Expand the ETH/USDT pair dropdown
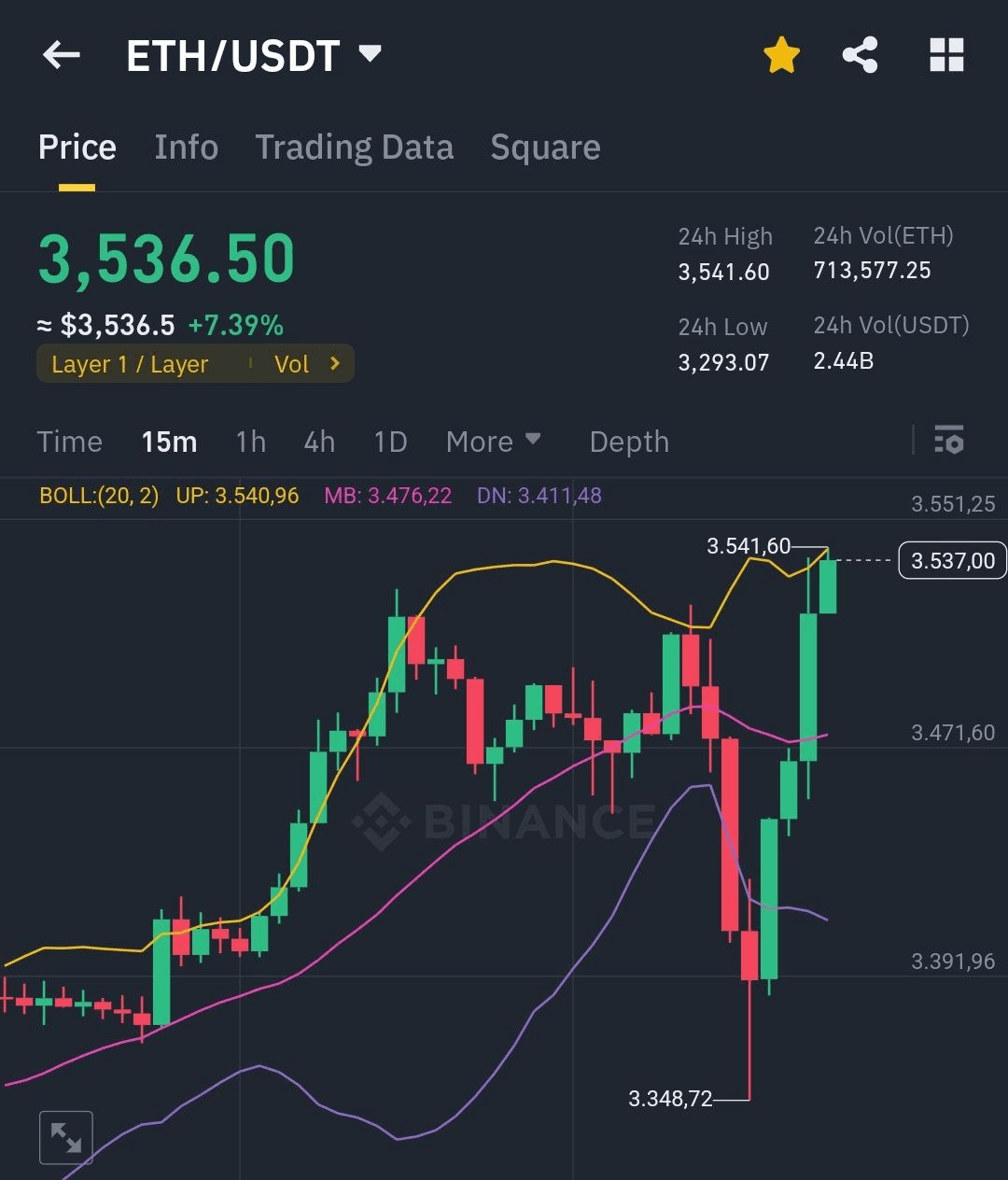 coord(371,53)
